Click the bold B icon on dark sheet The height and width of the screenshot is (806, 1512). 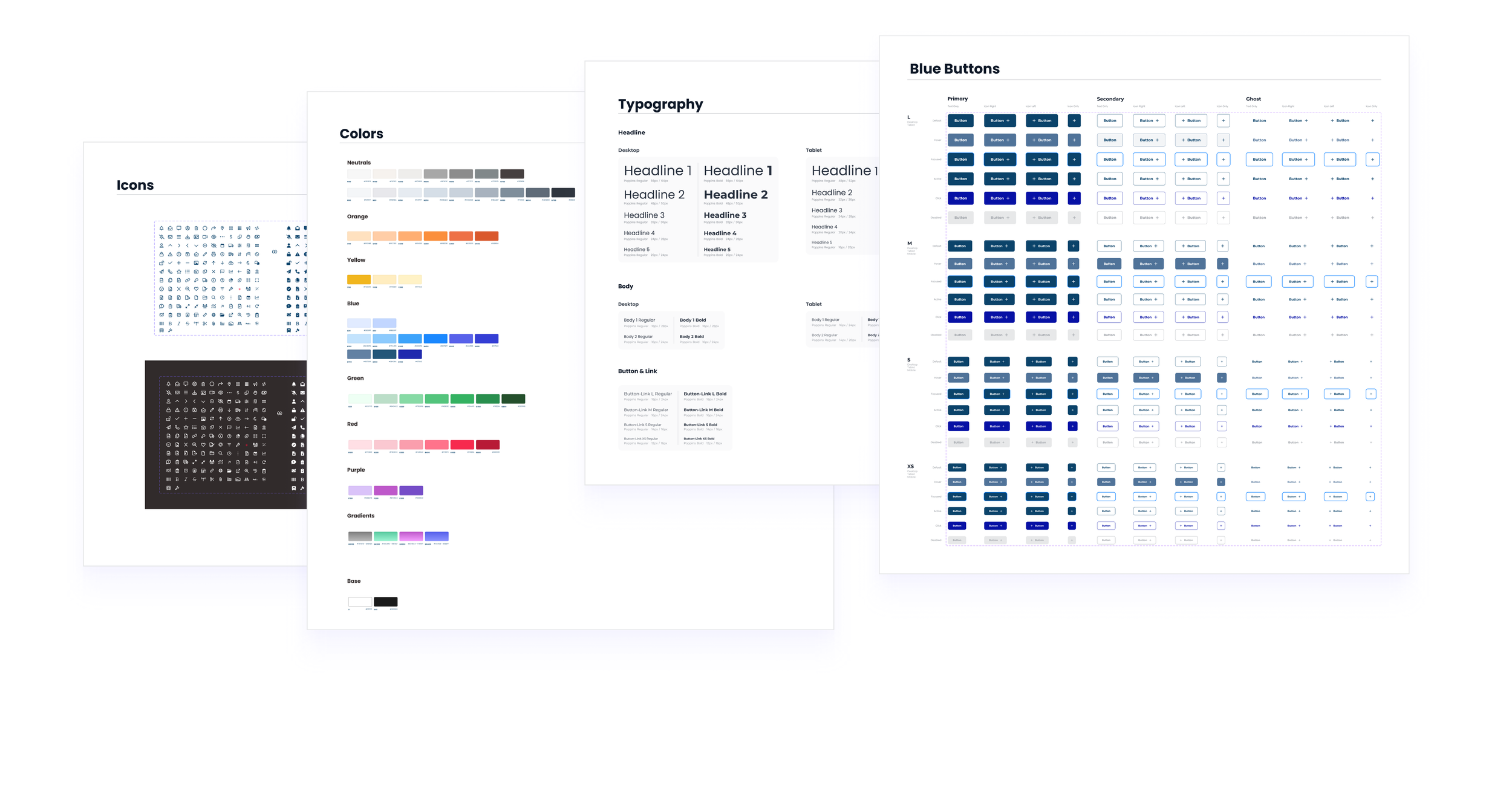pyautogui.click(x=177, y=479)
